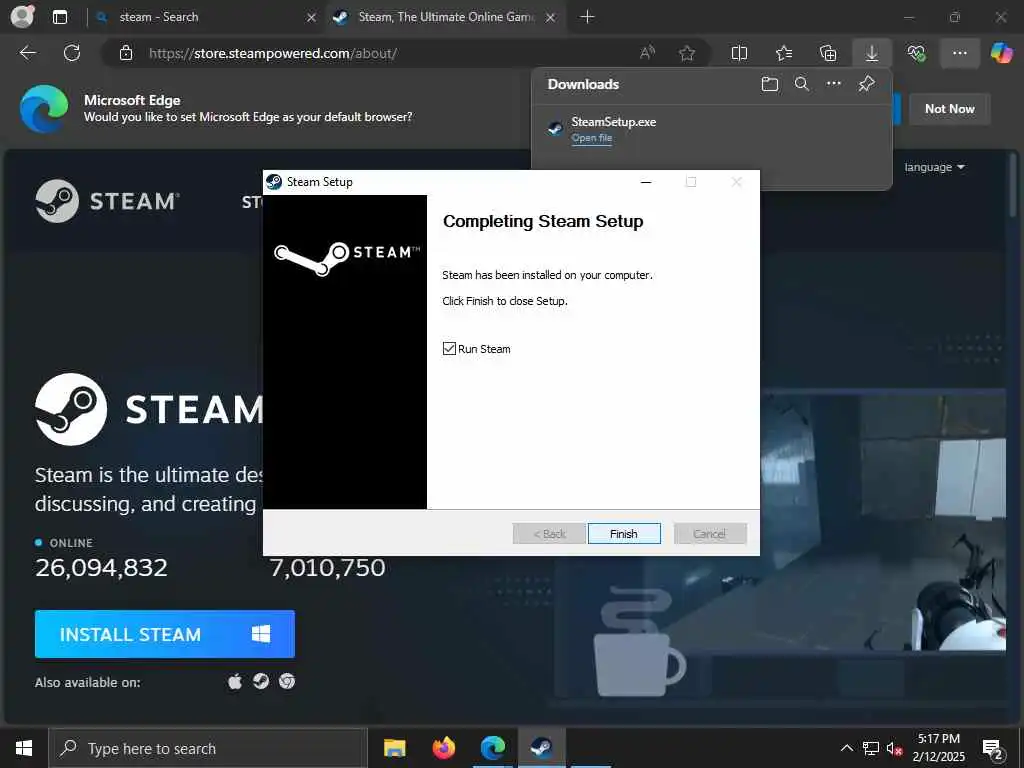The height and width of the screenshot is (768, 1024).
Task: Open Edge tab actions menu icon
Action: pyautogui.click(x=59, y=17)
